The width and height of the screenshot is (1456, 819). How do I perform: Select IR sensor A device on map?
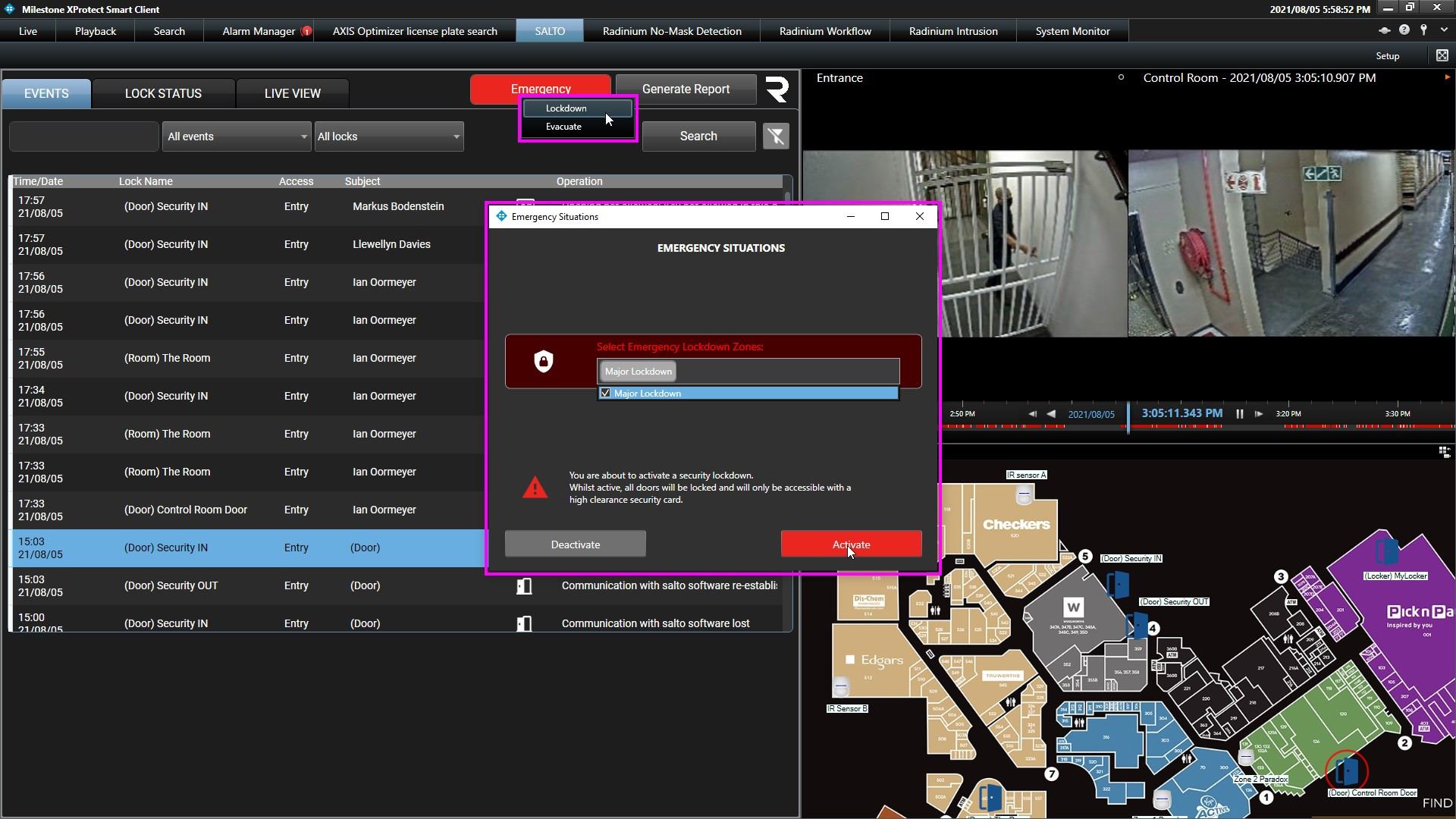click(1024, 494)
